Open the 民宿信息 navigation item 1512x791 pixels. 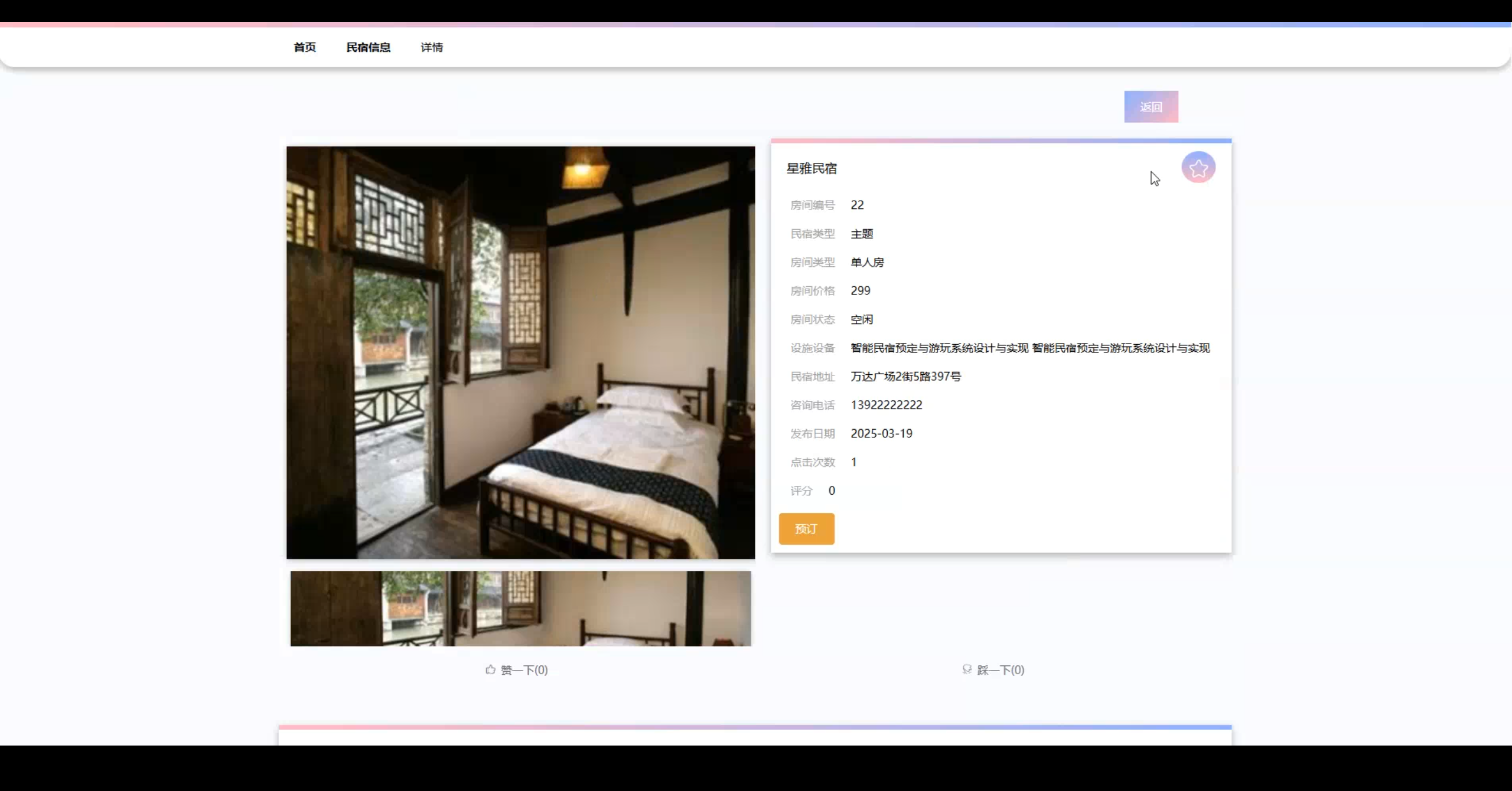[x=368, y=47]
